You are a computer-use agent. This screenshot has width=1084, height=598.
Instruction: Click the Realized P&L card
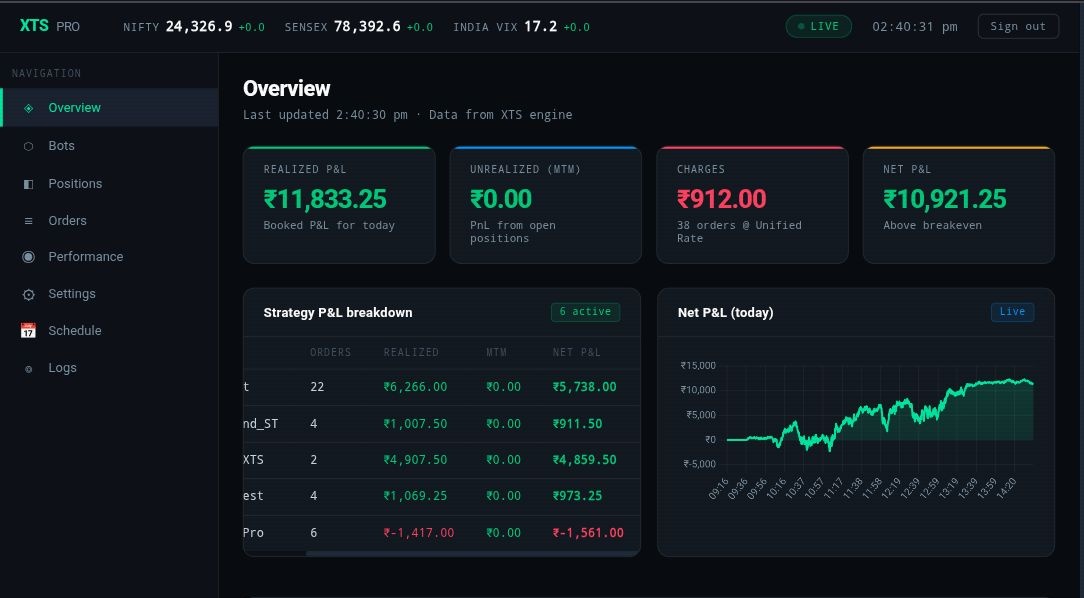[338, 204]
